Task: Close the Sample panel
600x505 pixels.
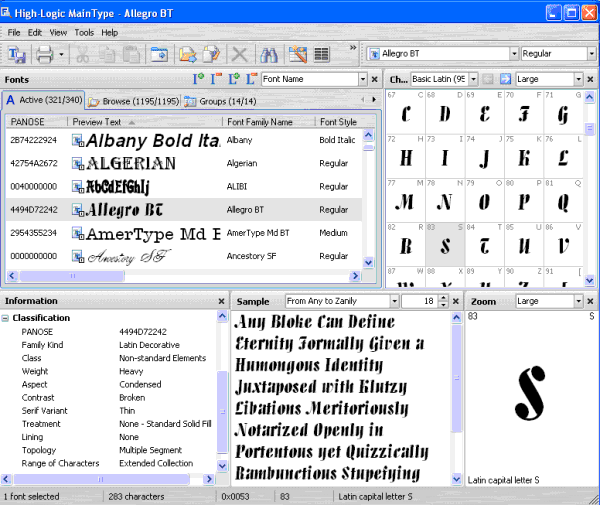Action: [x=456, y=301]
